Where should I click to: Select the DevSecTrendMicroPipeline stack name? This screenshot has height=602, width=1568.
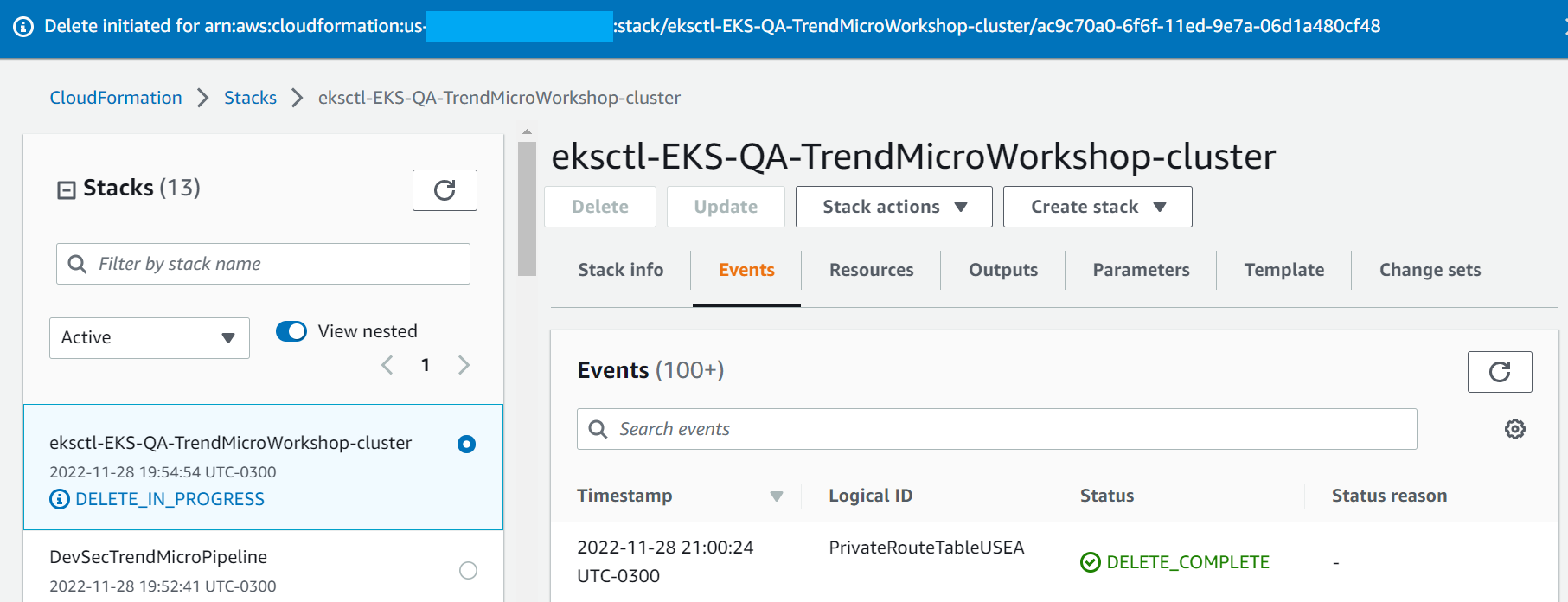tap(158, 557)
